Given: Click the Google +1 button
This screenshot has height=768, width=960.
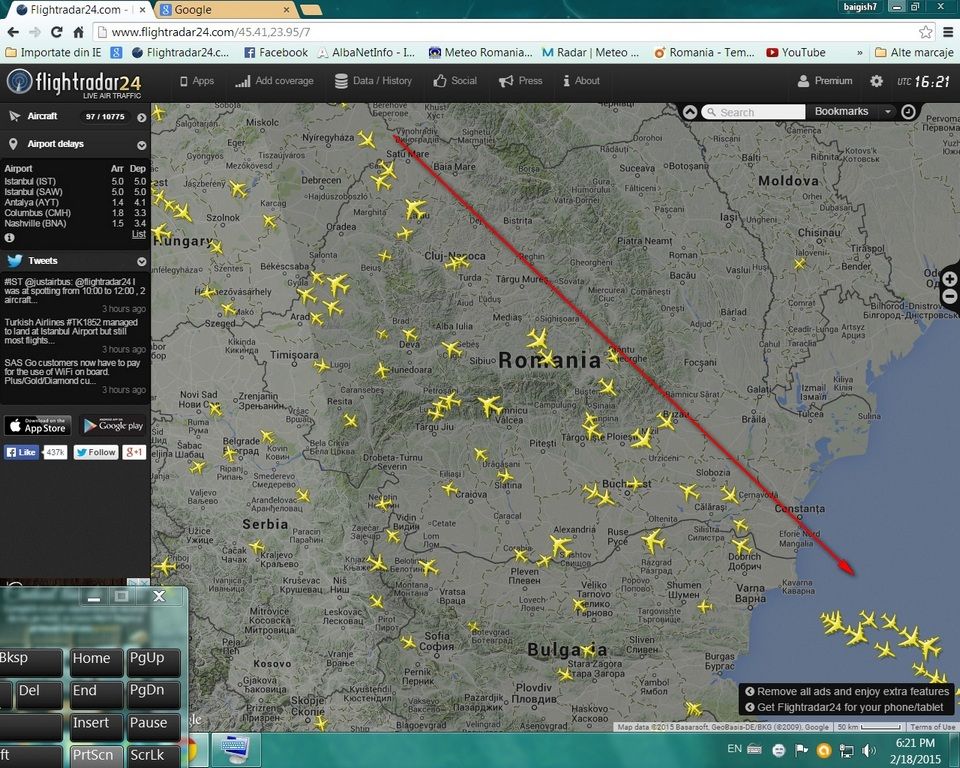Looking at the screenshot, I should [x=134, y=453].
